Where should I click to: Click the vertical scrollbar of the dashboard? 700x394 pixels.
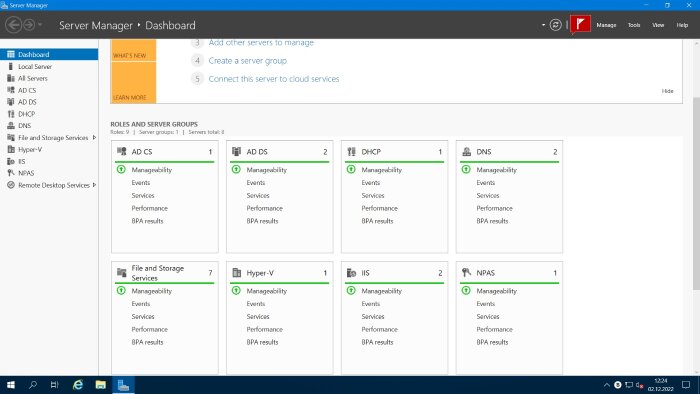(x=696, y=193)
